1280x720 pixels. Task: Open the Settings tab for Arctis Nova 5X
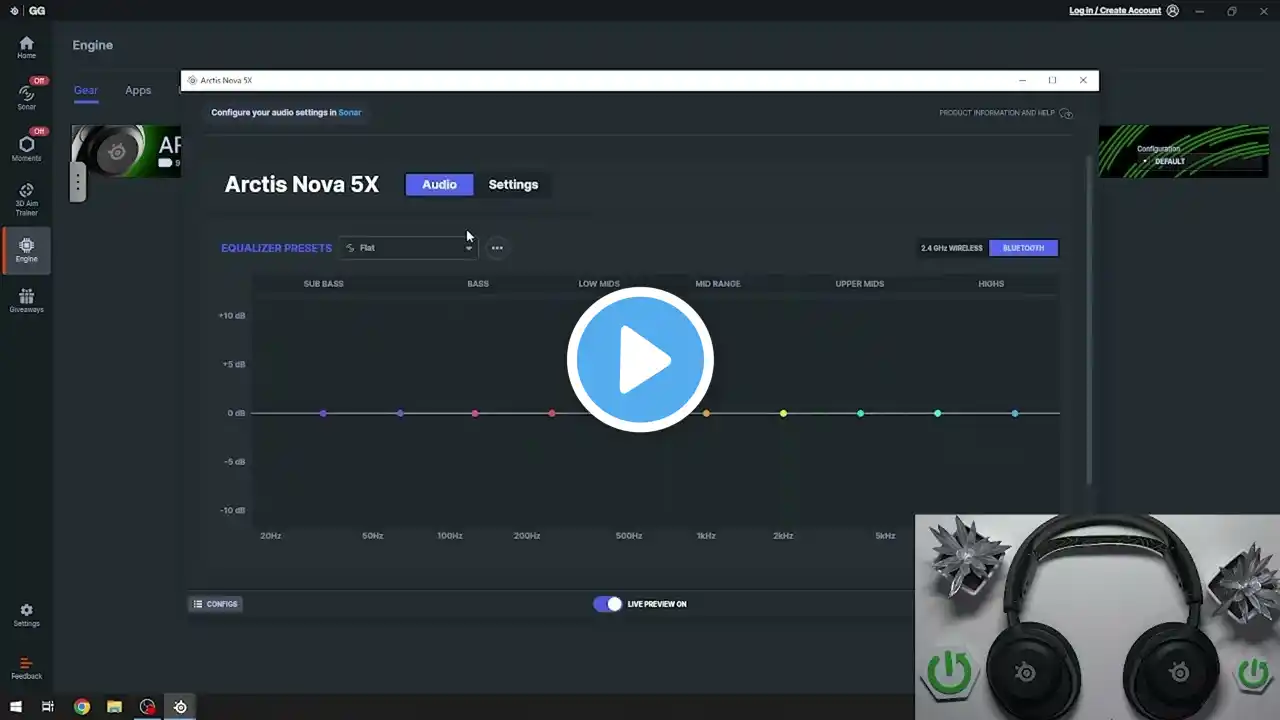click(x=513, y=184)
